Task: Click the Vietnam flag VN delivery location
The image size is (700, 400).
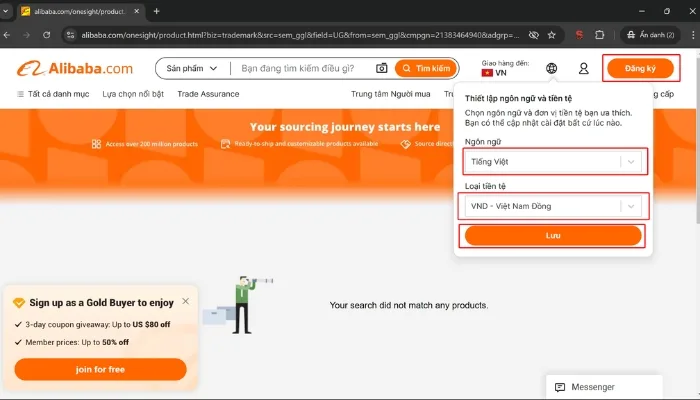Action: [x=494, y=73]
